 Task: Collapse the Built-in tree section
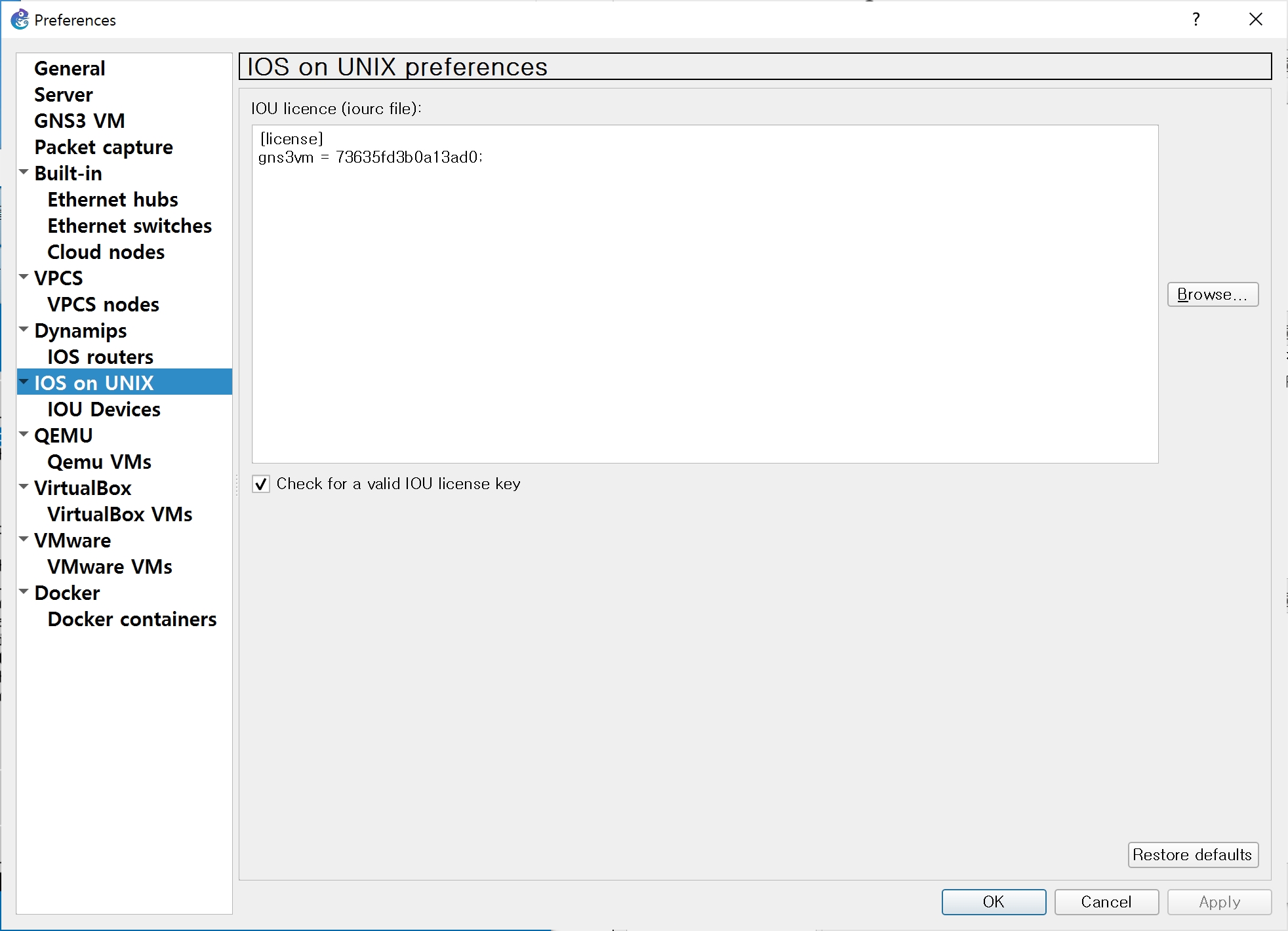click(24, 172)
